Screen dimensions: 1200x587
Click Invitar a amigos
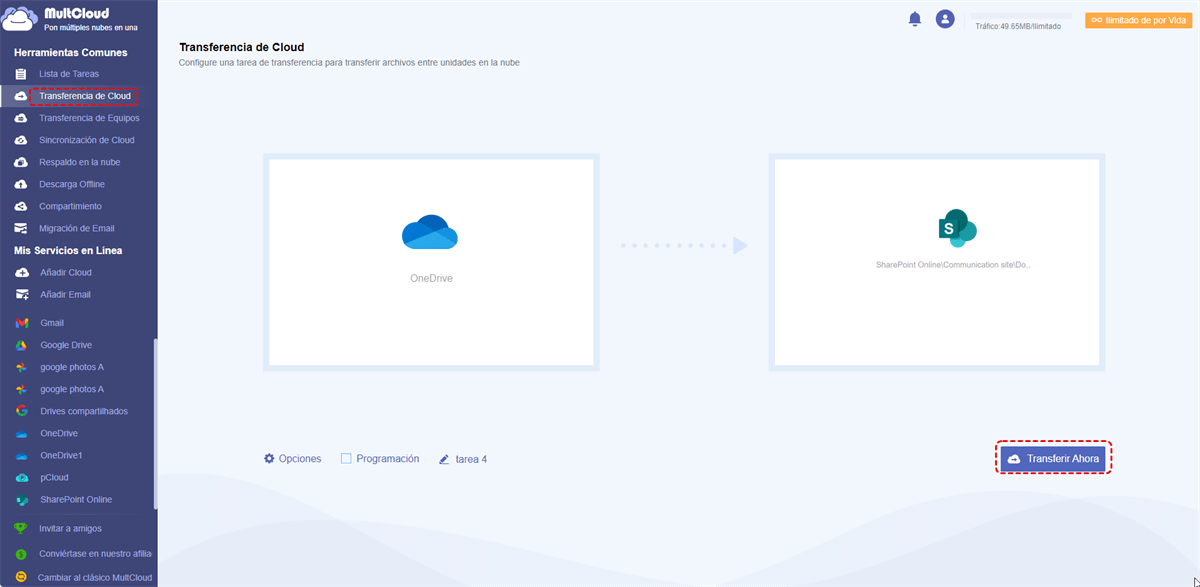coord(70,528)
